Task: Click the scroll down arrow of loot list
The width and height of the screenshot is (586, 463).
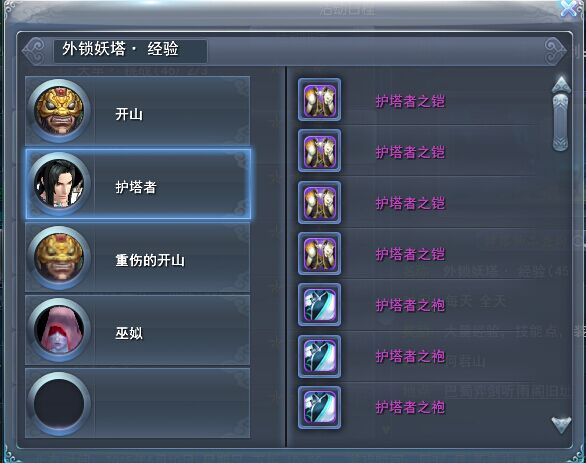Action: (561, 425)
